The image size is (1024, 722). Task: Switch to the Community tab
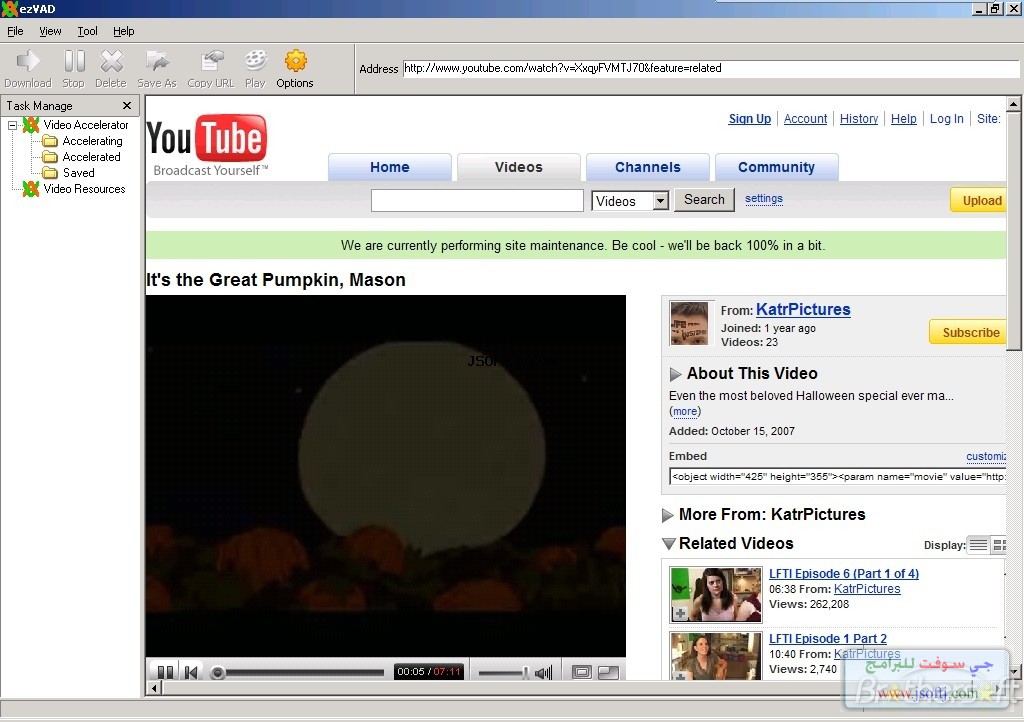click(x=776, y=167)
